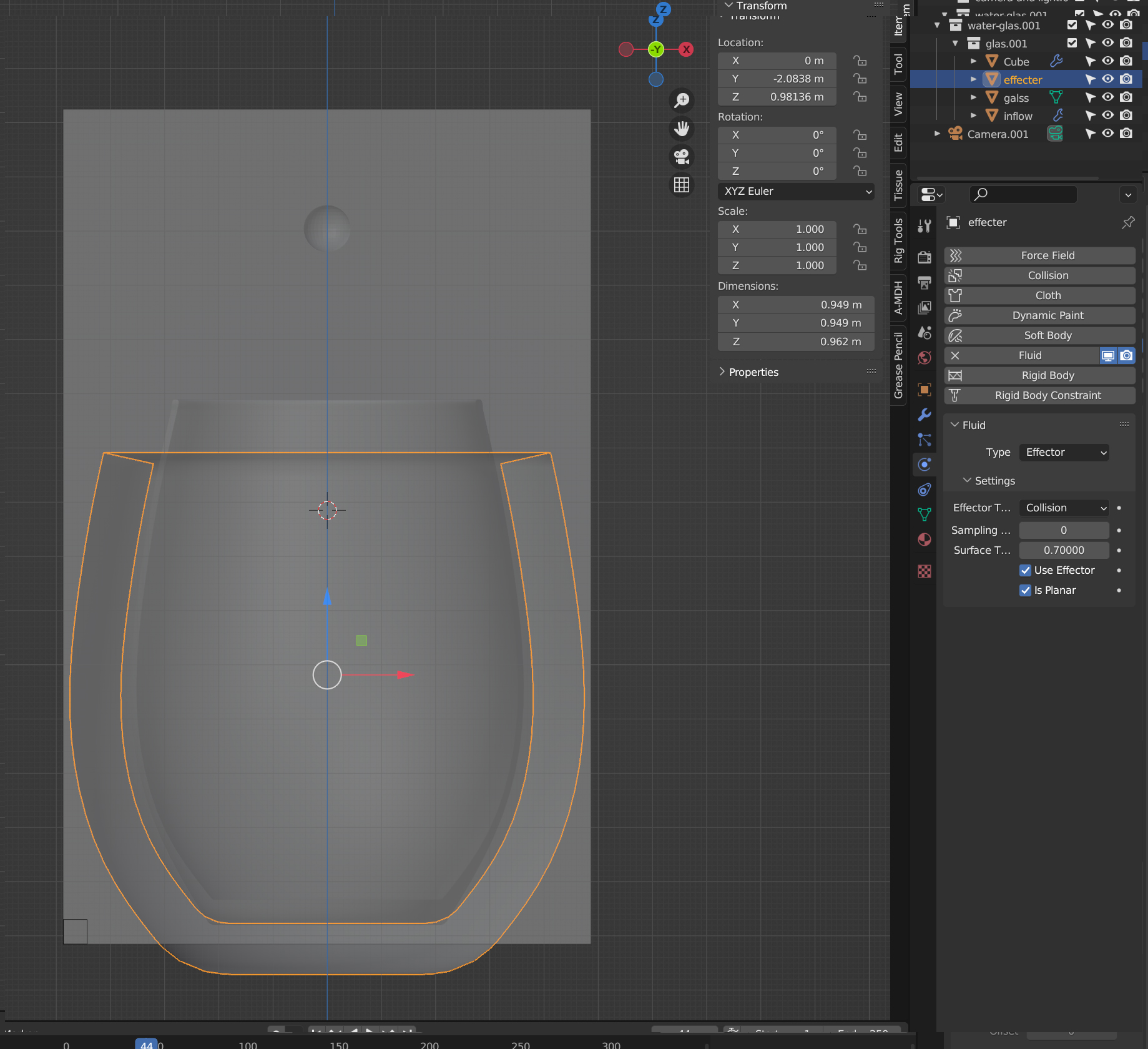Image resolution: width=1148 pixels, height=1049 pixels.
Task: Click the pan hand icon in viewport
Action: 682,129
